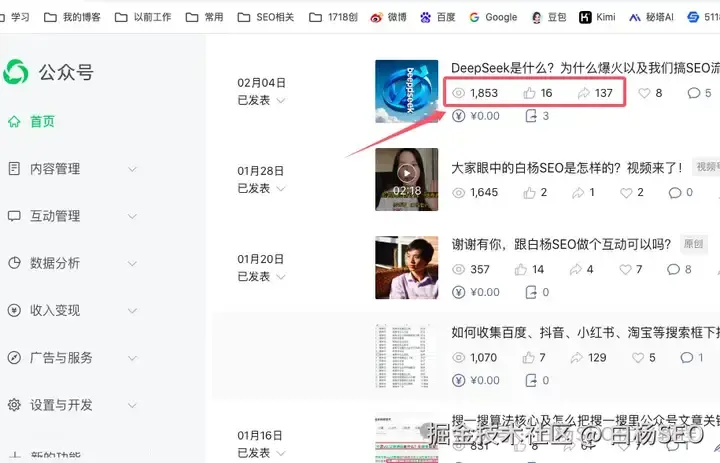Open the 1718创 bookmark folder

[x=333, y=17]
